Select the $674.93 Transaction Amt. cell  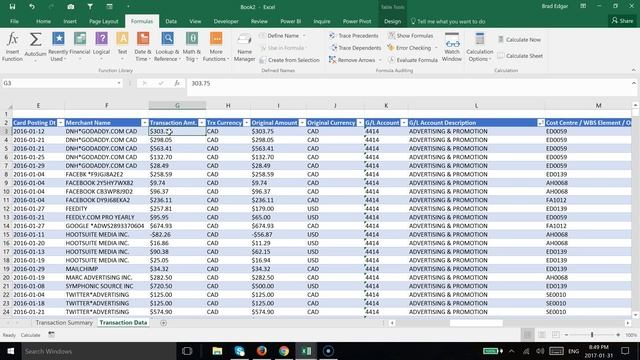pos(177,226)
